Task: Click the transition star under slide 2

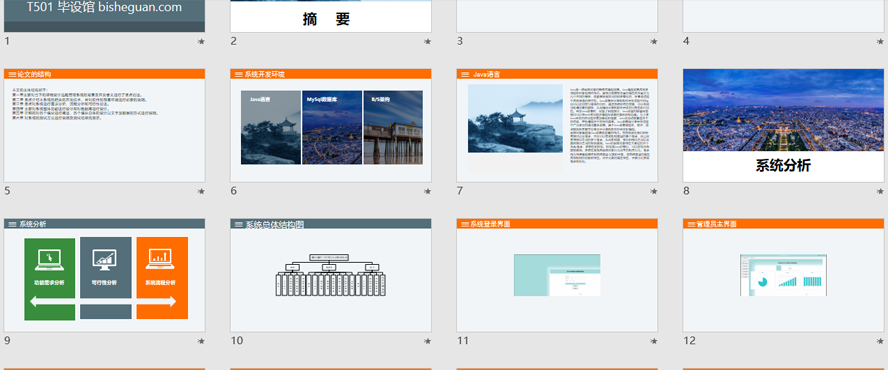Action: click(x=428, y=41)
